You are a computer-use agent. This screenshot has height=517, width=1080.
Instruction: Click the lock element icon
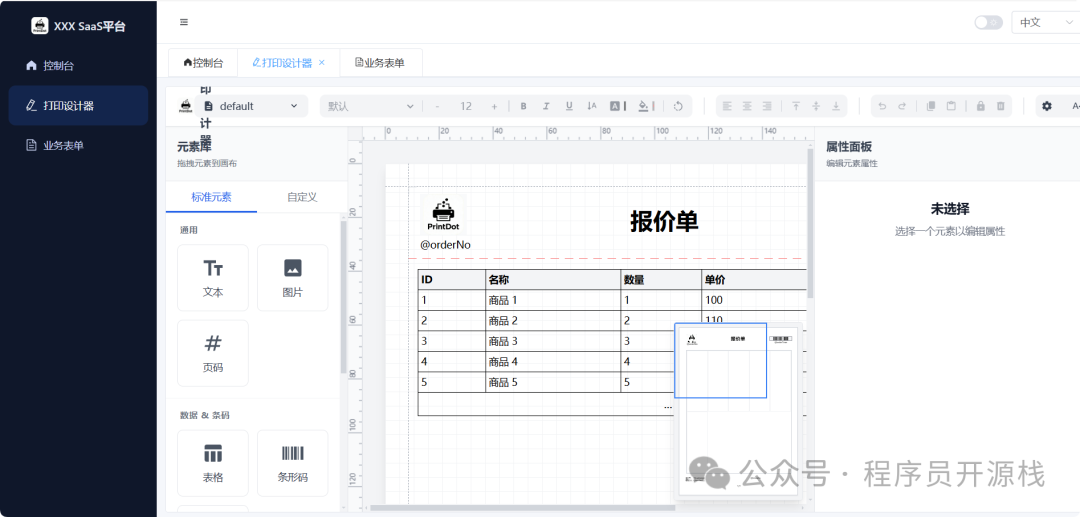[x=980, y=106]
